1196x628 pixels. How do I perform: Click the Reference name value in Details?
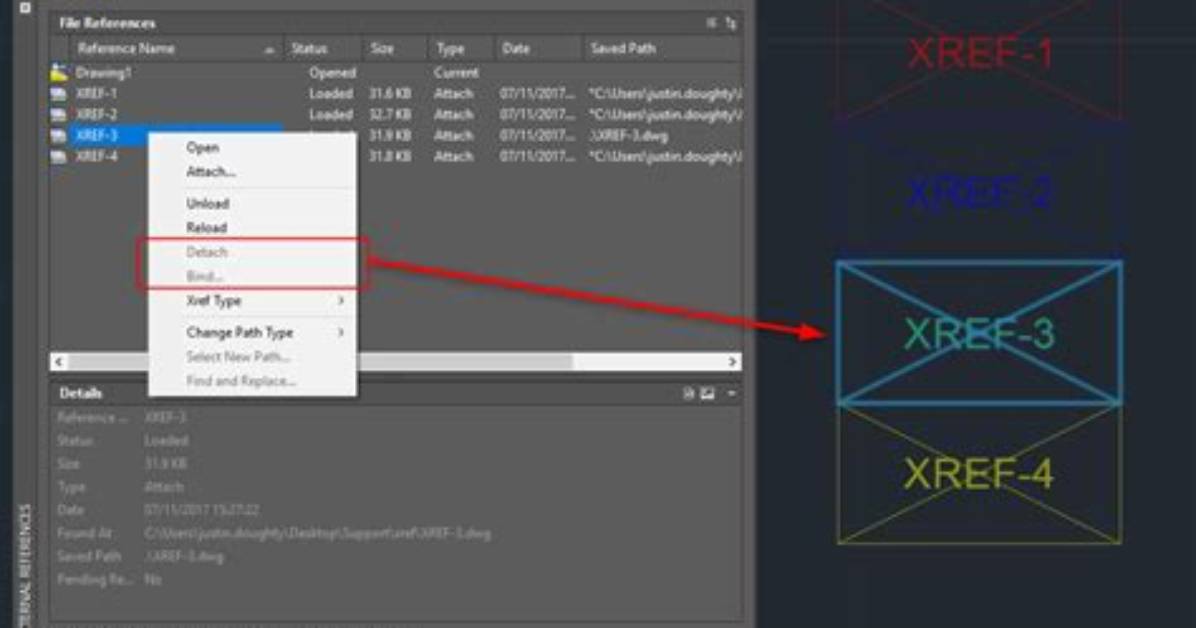(x=165, y=417)
